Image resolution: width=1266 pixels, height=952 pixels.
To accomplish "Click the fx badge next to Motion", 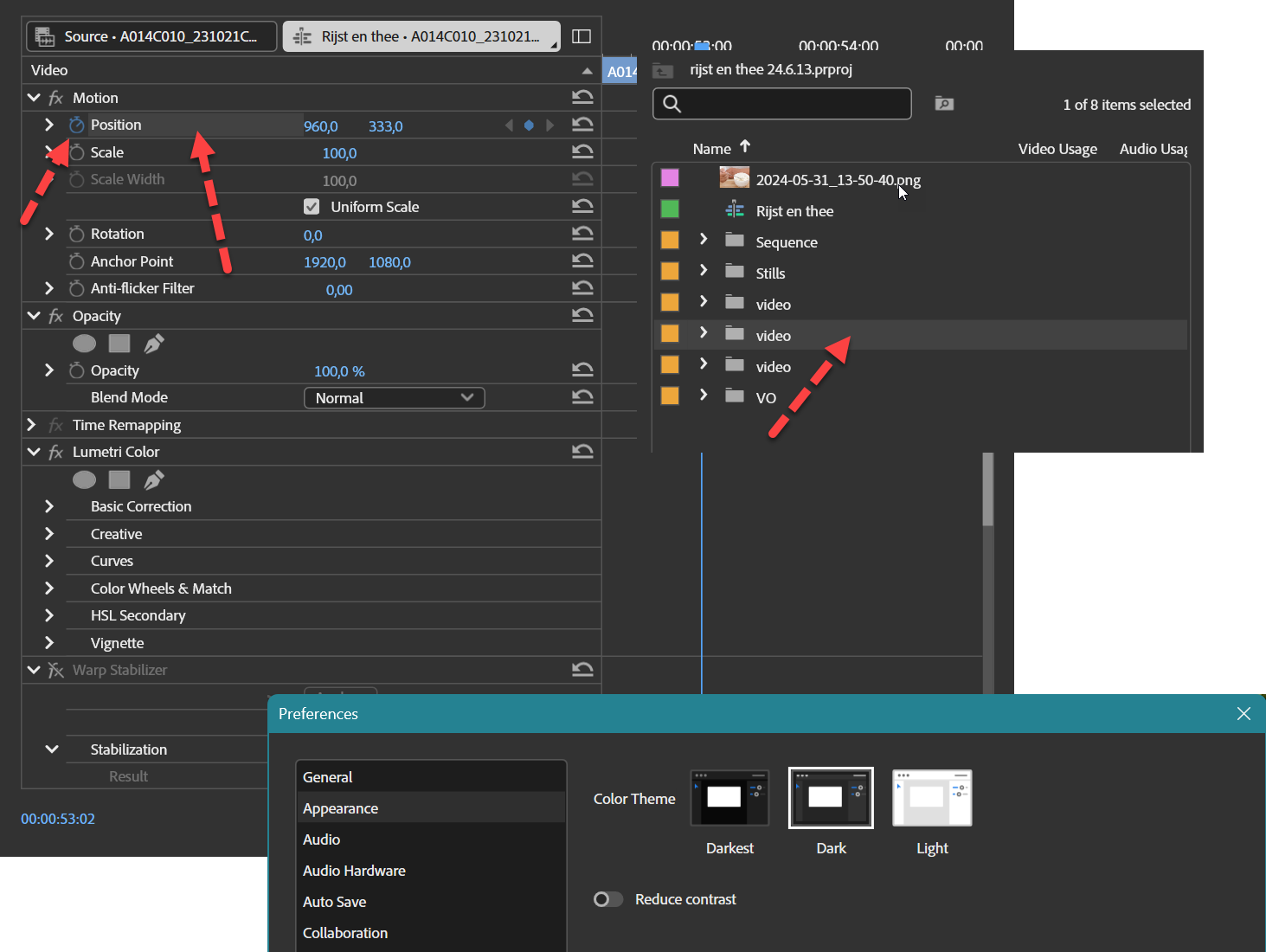I will click(x=55, y=97).
